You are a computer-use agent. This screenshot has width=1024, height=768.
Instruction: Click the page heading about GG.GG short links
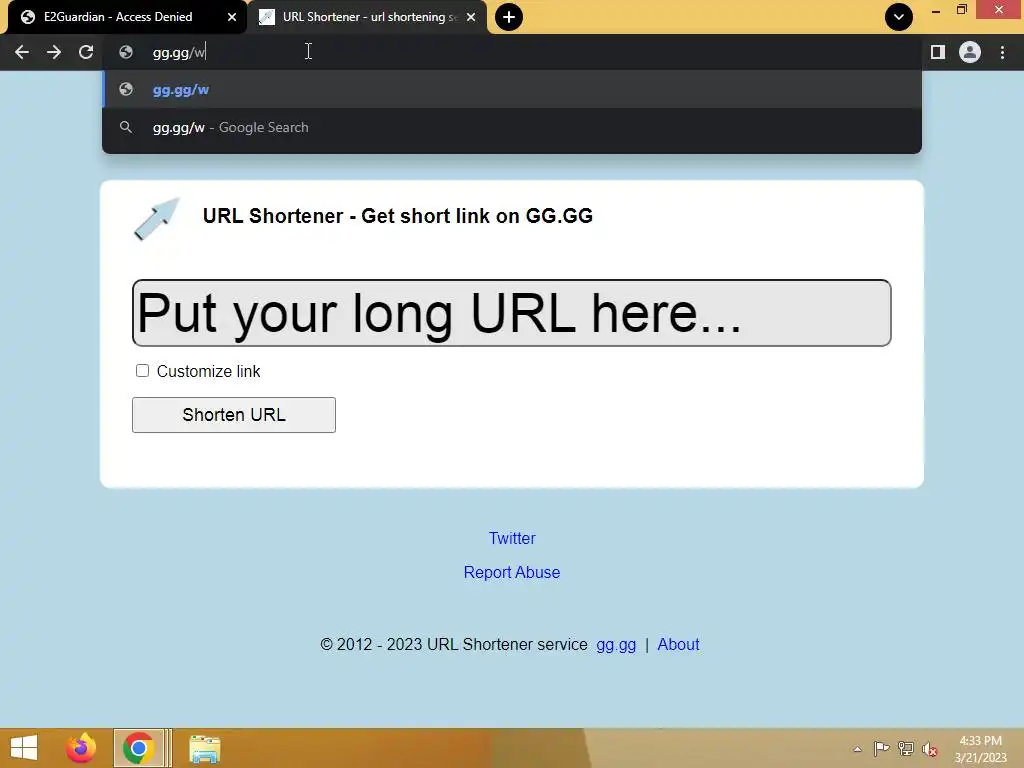398,216
